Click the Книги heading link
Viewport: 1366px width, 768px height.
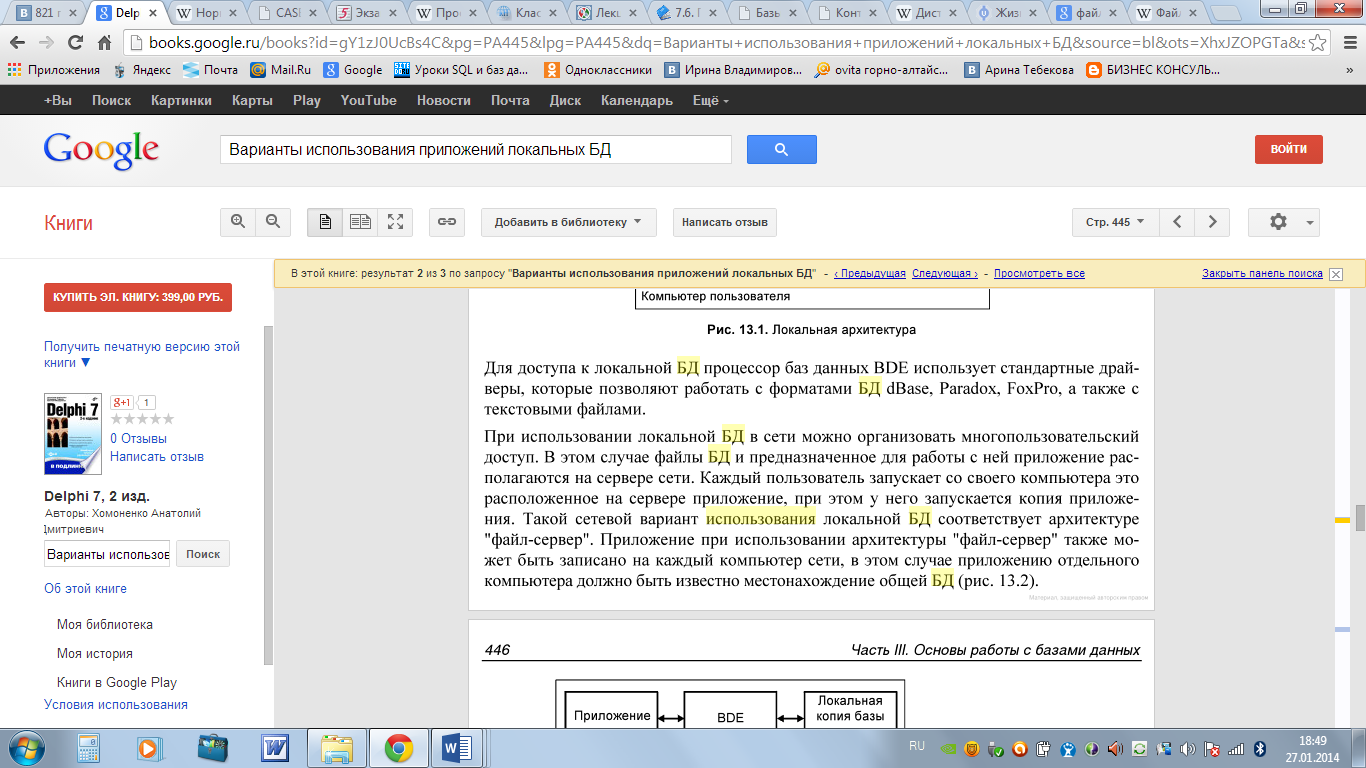(x=68, y=223)
